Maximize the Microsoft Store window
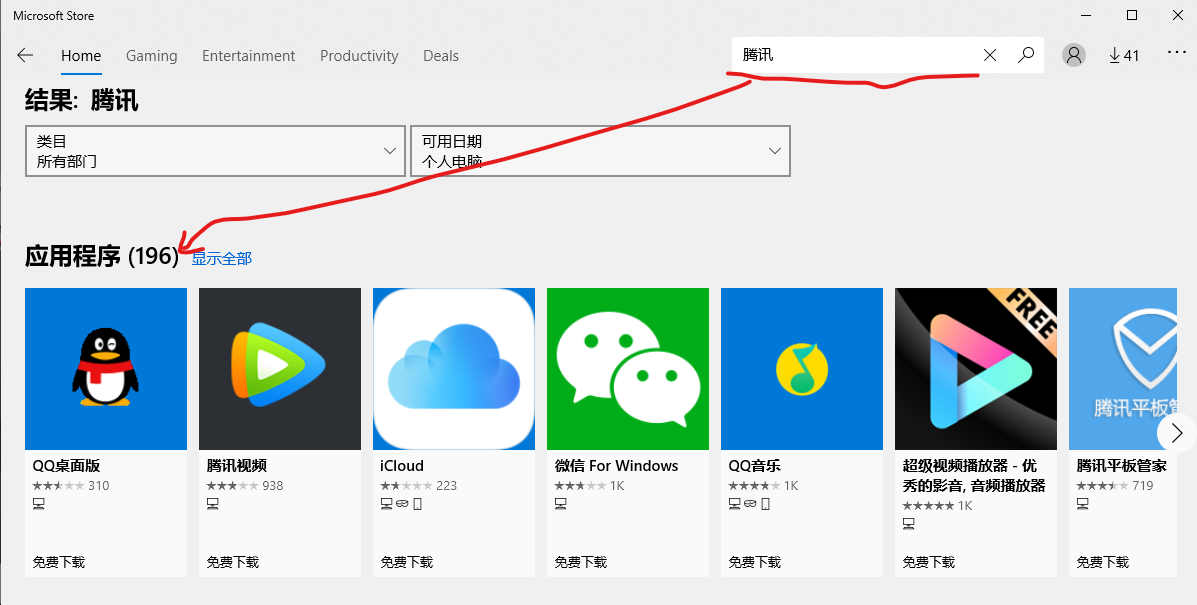 [x=1132, y=15]
